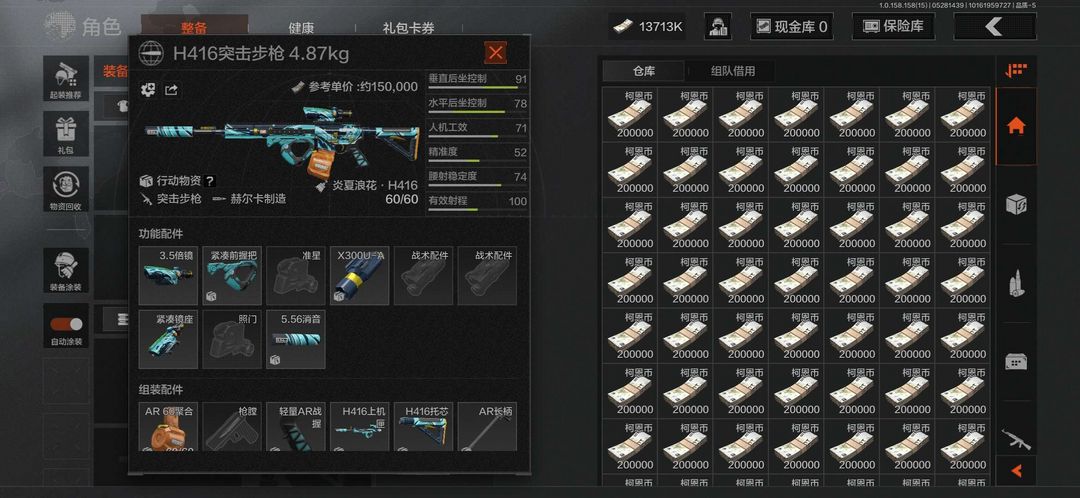Open the 礼包 gift box icon
Image resolution: width=1080 pixels, height=498 pixels.
(x=66, y=134)
